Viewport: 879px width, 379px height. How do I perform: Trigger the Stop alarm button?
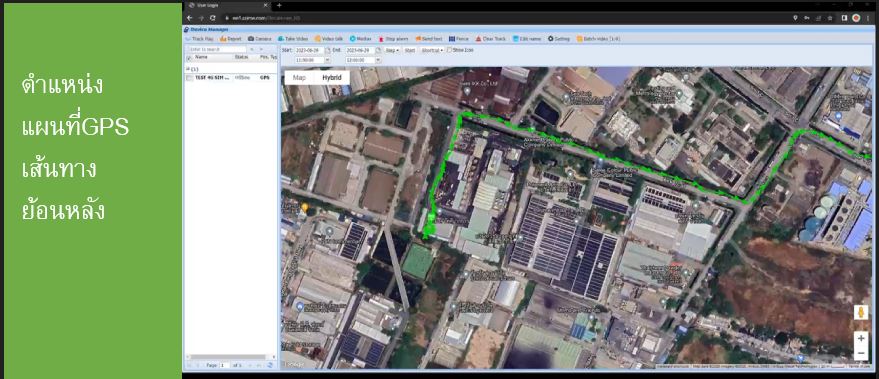393,39
